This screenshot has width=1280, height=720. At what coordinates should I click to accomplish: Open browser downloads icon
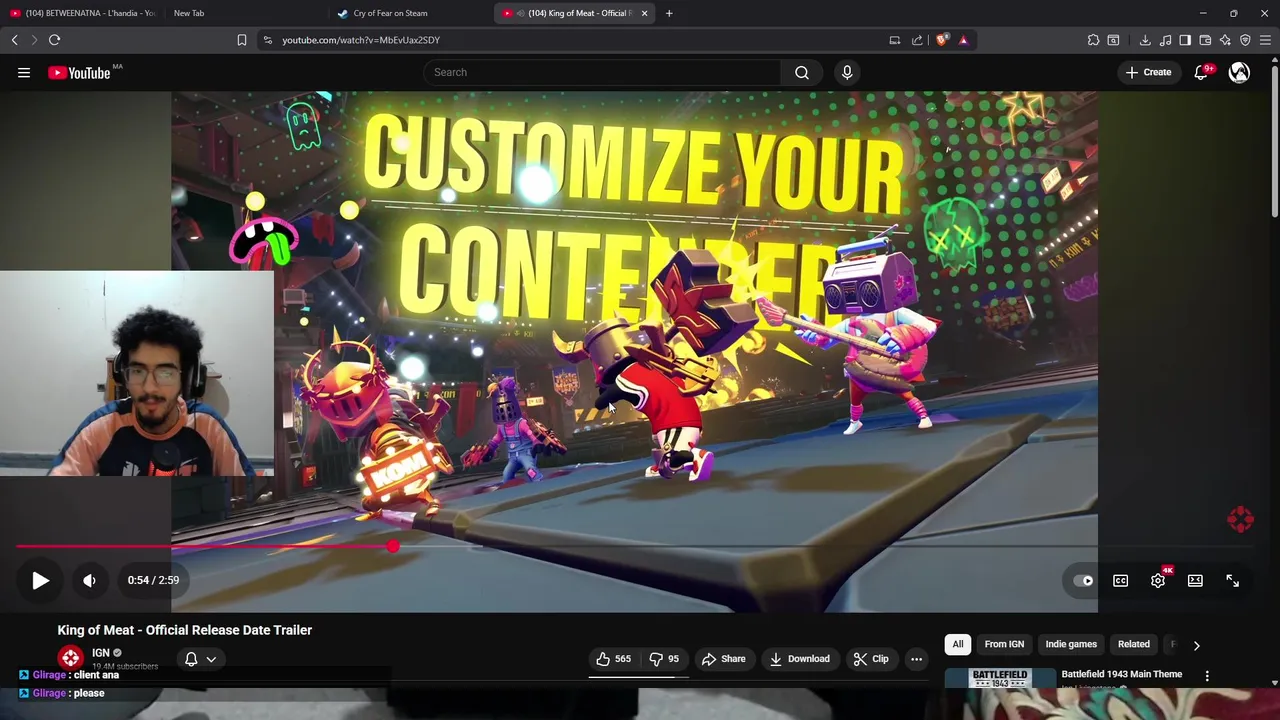coord(1145,40)
